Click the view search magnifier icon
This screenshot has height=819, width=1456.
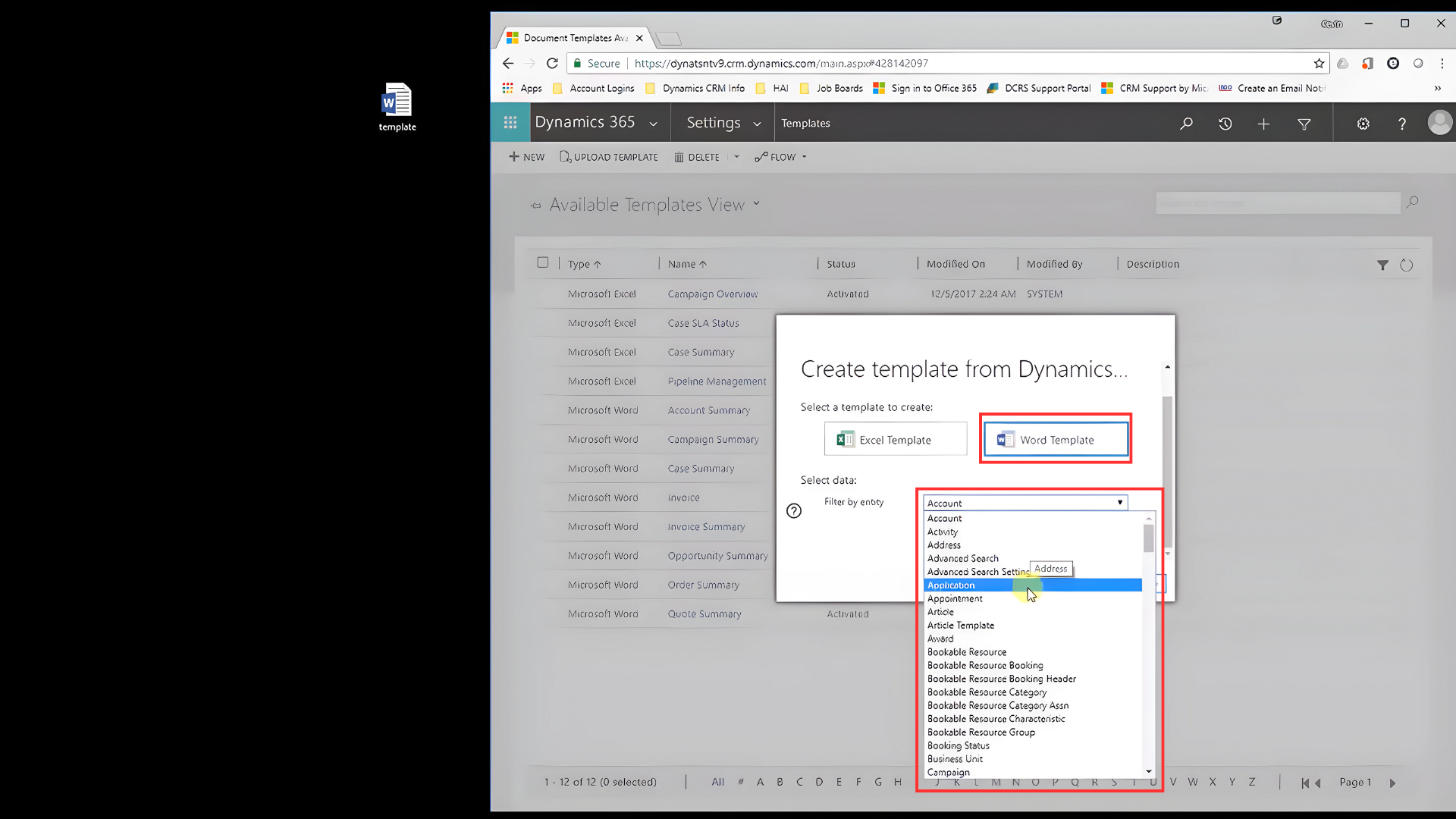tap(1412, 202)
